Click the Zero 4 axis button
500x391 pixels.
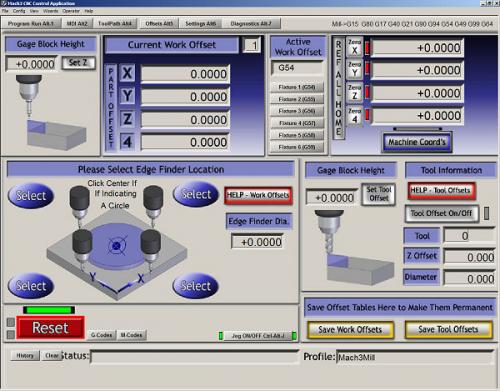pyautogui.click(x=354, y=115)
